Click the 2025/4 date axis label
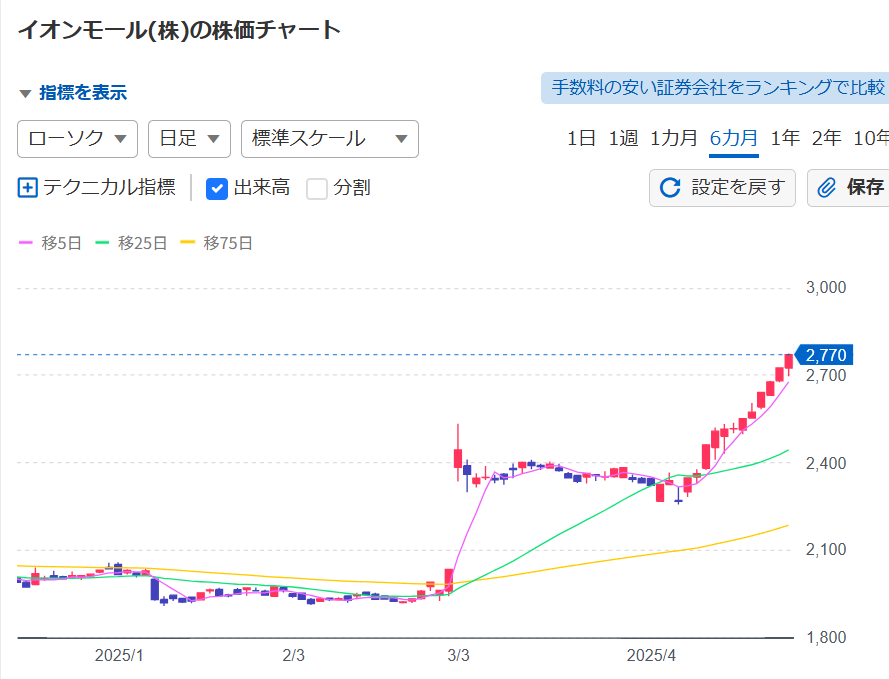The width and height of the screenshot is (889, 679). 651,656
